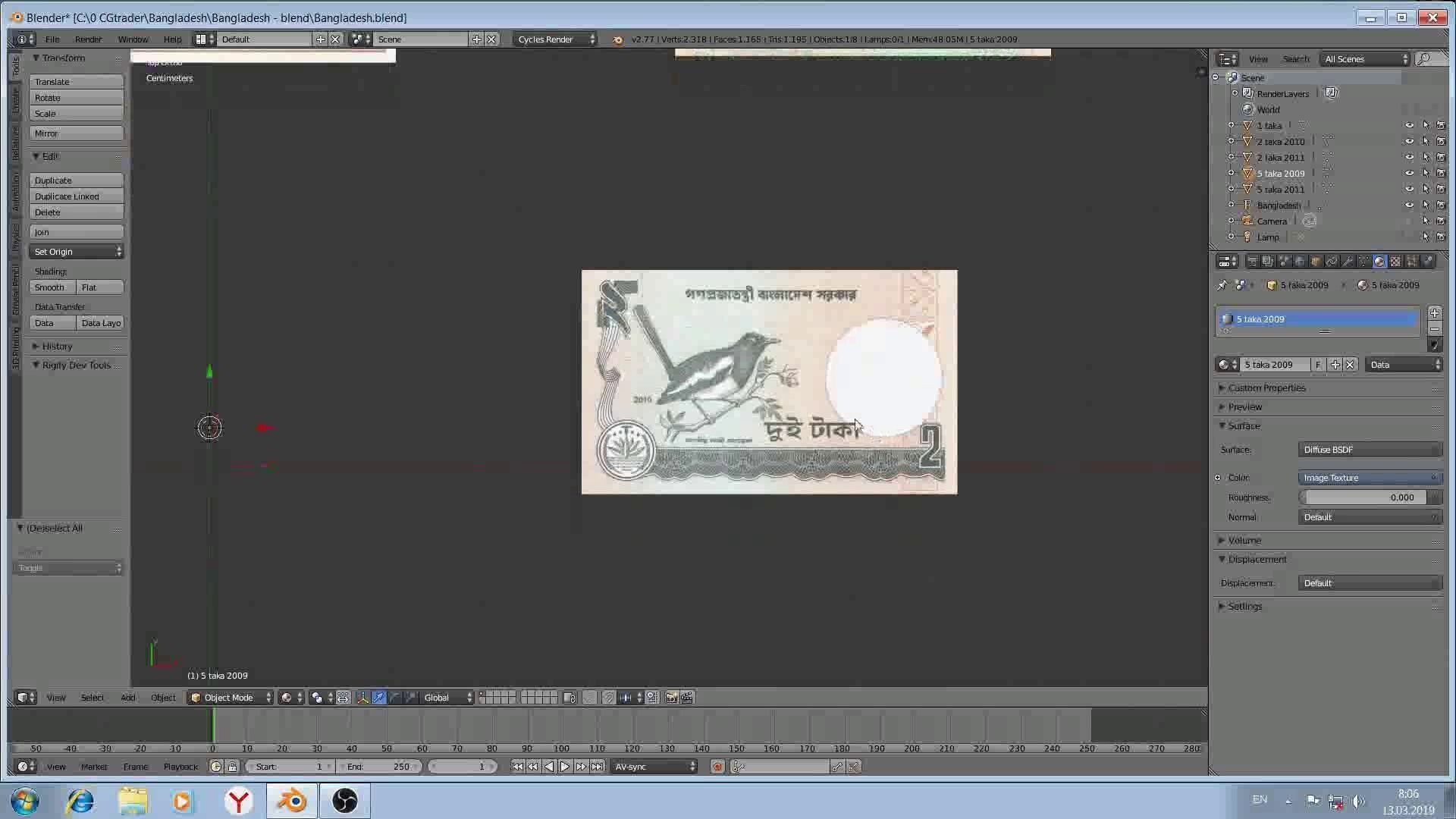Viewport: 1456px width, 819px height.
Task: Expand the 5 taka 2011 outliner row
Action: point(1231,190)
